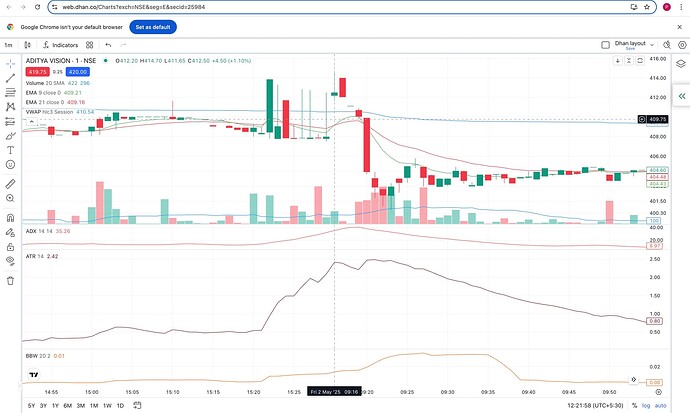This screenshot has height=413, width=690.
Task: Open the Fibonacci retracement tool group
Action: [11, 92]
